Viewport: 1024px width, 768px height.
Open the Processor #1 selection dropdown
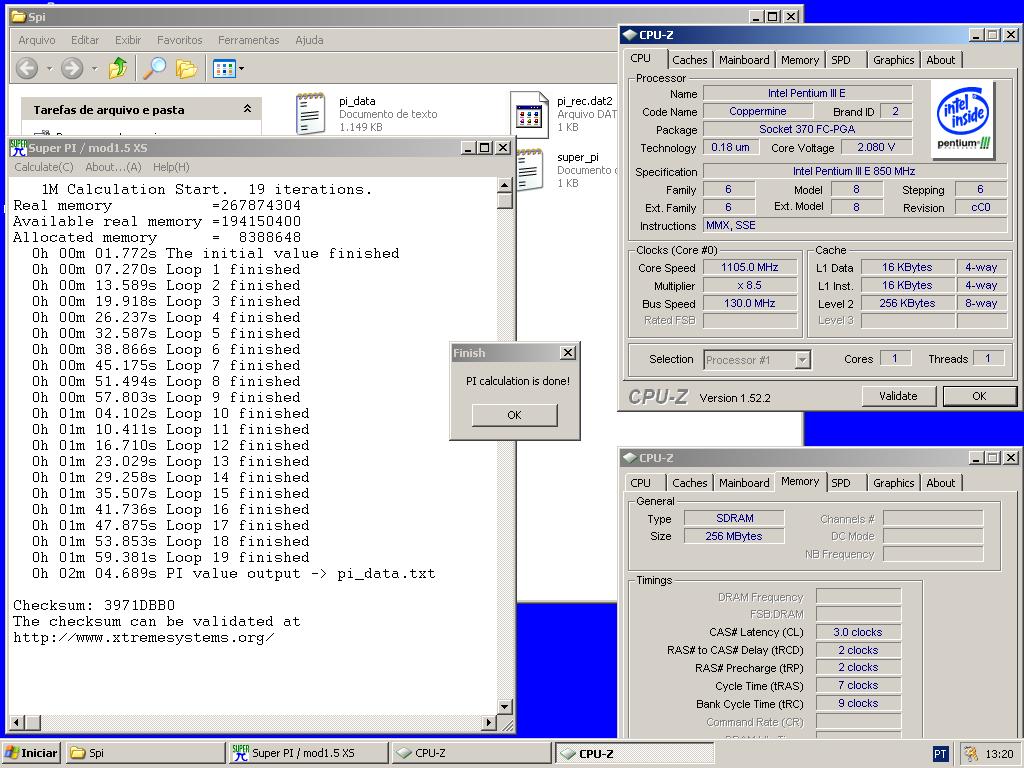[x=803, y=359]
